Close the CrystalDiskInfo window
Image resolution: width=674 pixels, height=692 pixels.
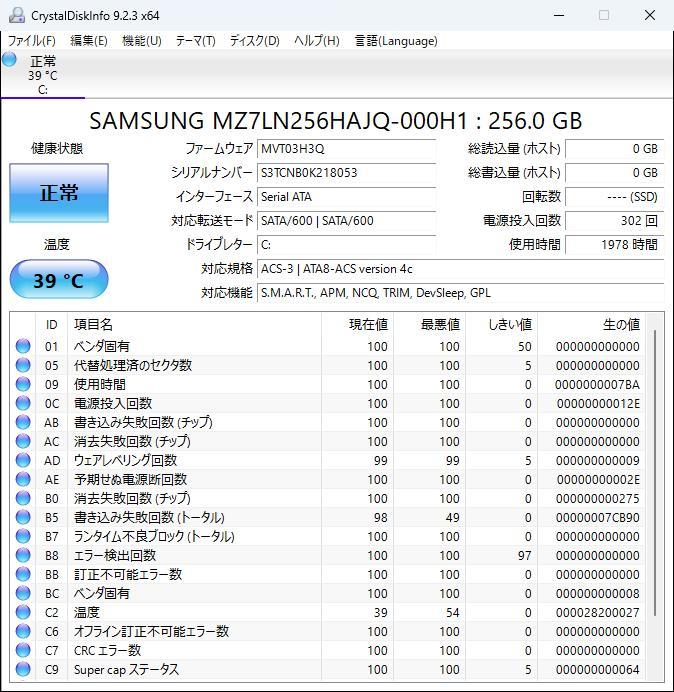[x=650, y=15]
